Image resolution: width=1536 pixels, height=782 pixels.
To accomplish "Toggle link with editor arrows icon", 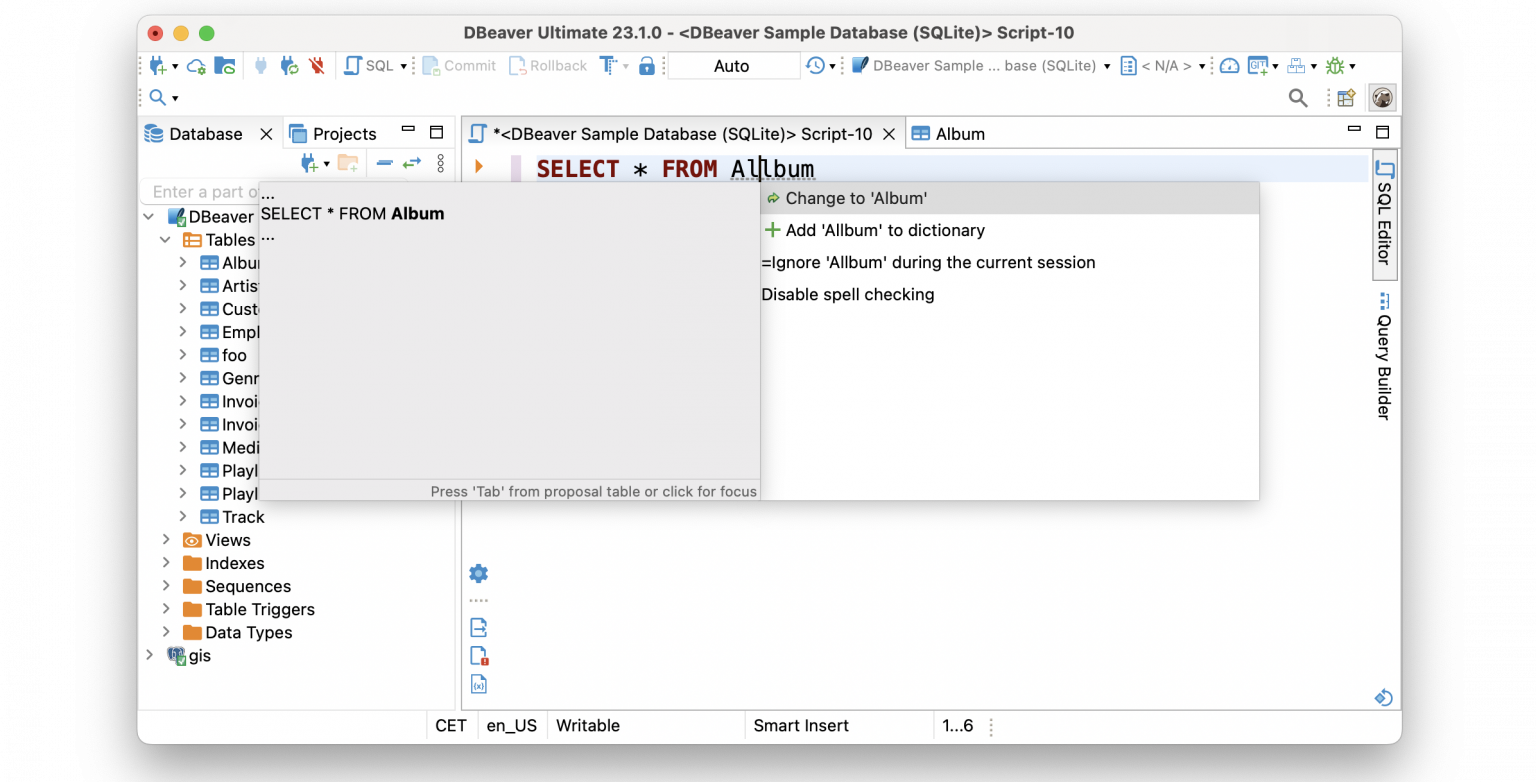I will click(412, 163).
